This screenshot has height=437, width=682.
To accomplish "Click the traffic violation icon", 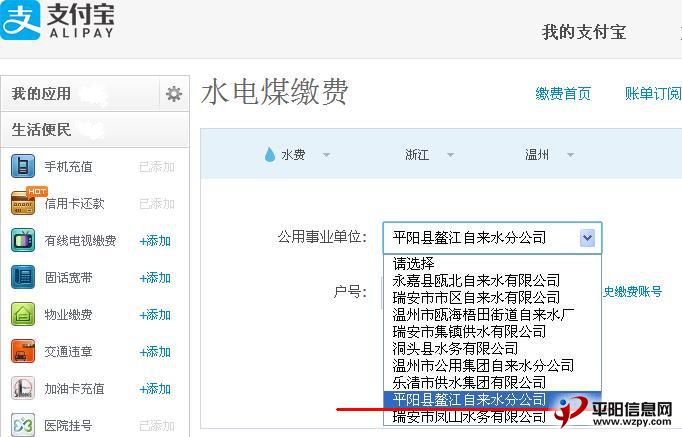I will (x=23, y=351).
